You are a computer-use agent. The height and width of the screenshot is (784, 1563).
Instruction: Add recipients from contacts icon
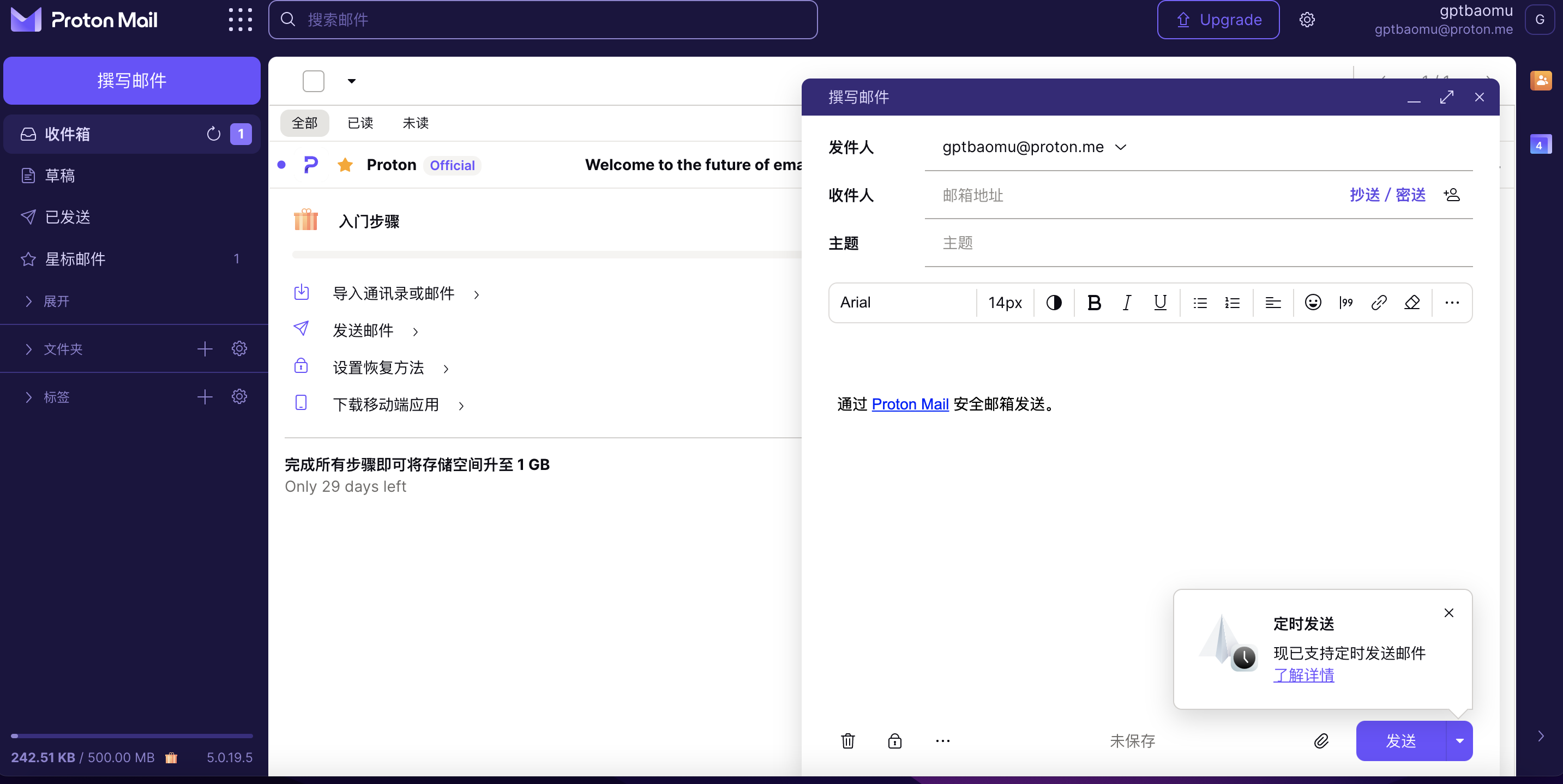[1452, 195]
